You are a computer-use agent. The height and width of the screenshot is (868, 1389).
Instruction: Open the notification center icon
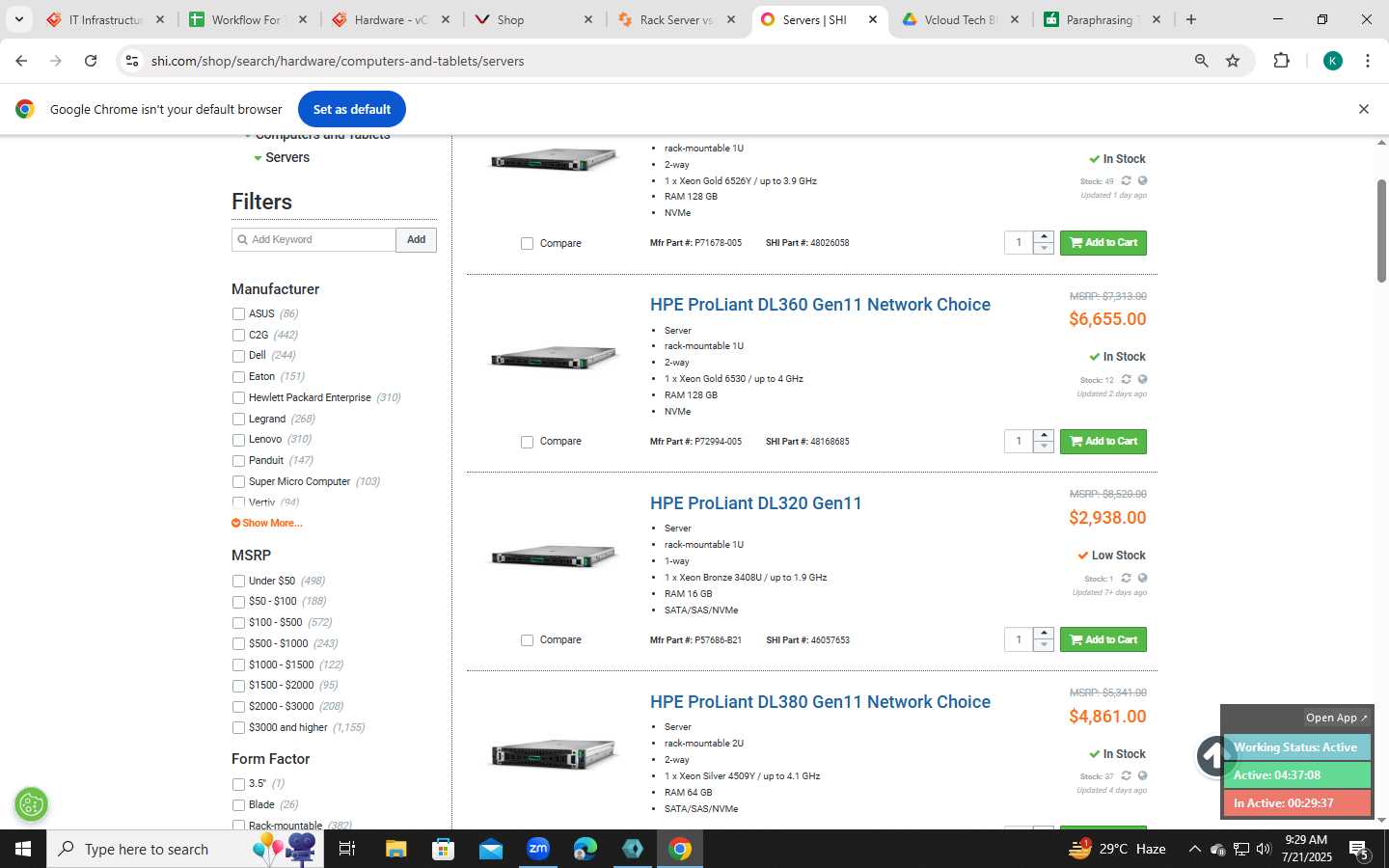click(x=1359, y=850)
